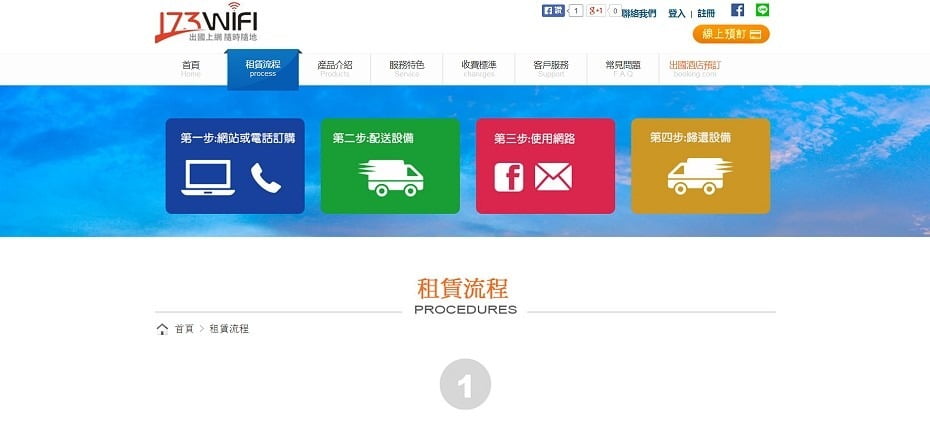Click the laptop icon in step one
930x429 pixels.
click(208, 178)
